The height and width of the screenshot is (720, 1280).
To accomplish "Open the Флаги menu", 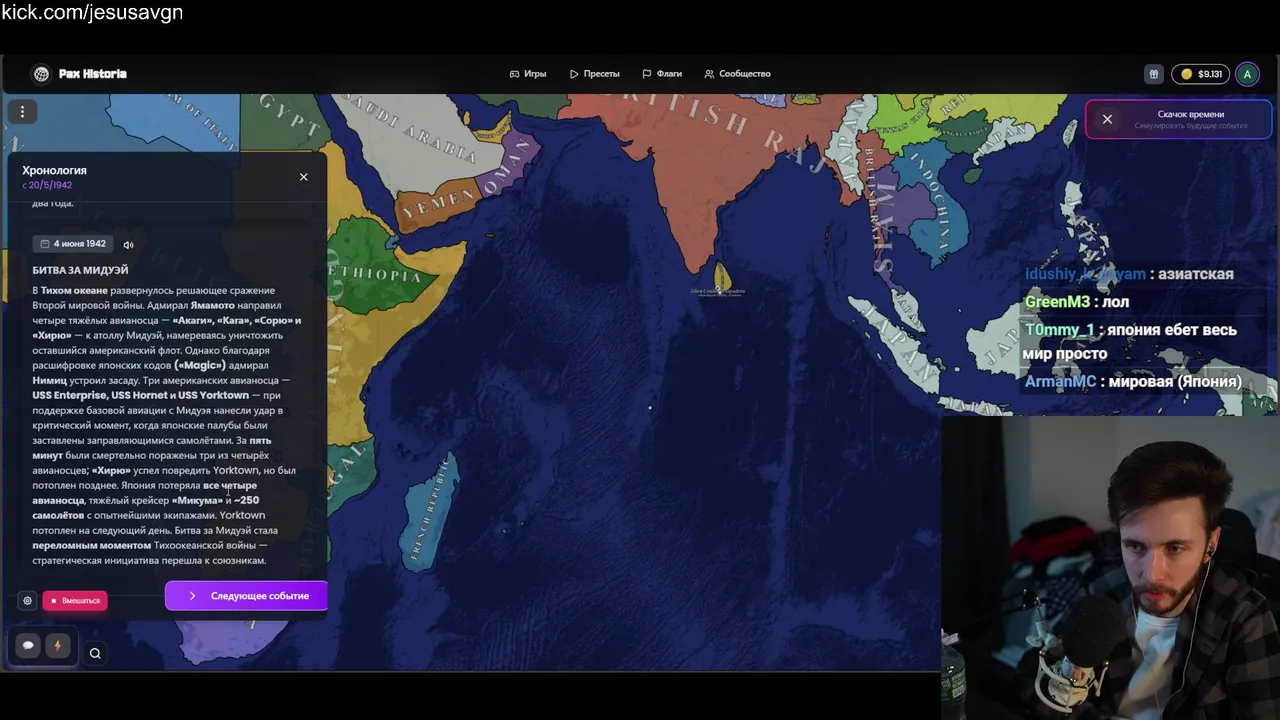I will point(662,74).
